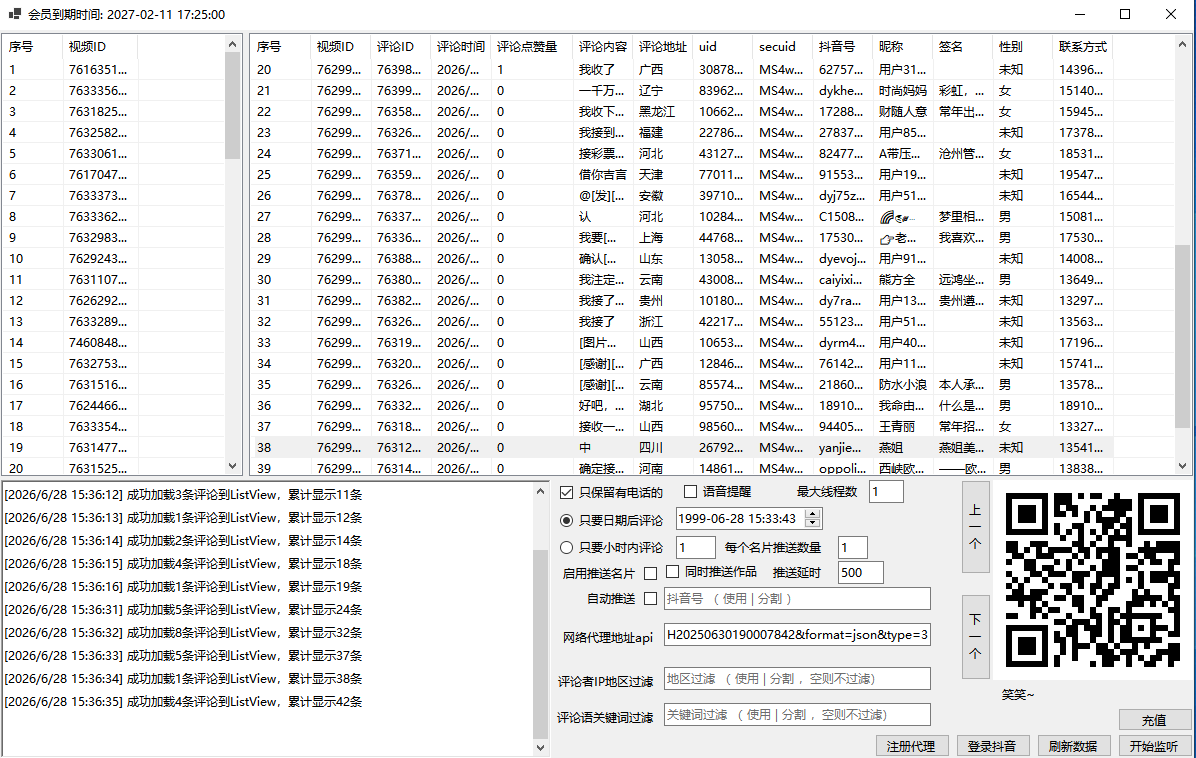Viewport: 1196px width, 758px height.
Task: Click the 抖音号 column header
Action: (842, 47)
